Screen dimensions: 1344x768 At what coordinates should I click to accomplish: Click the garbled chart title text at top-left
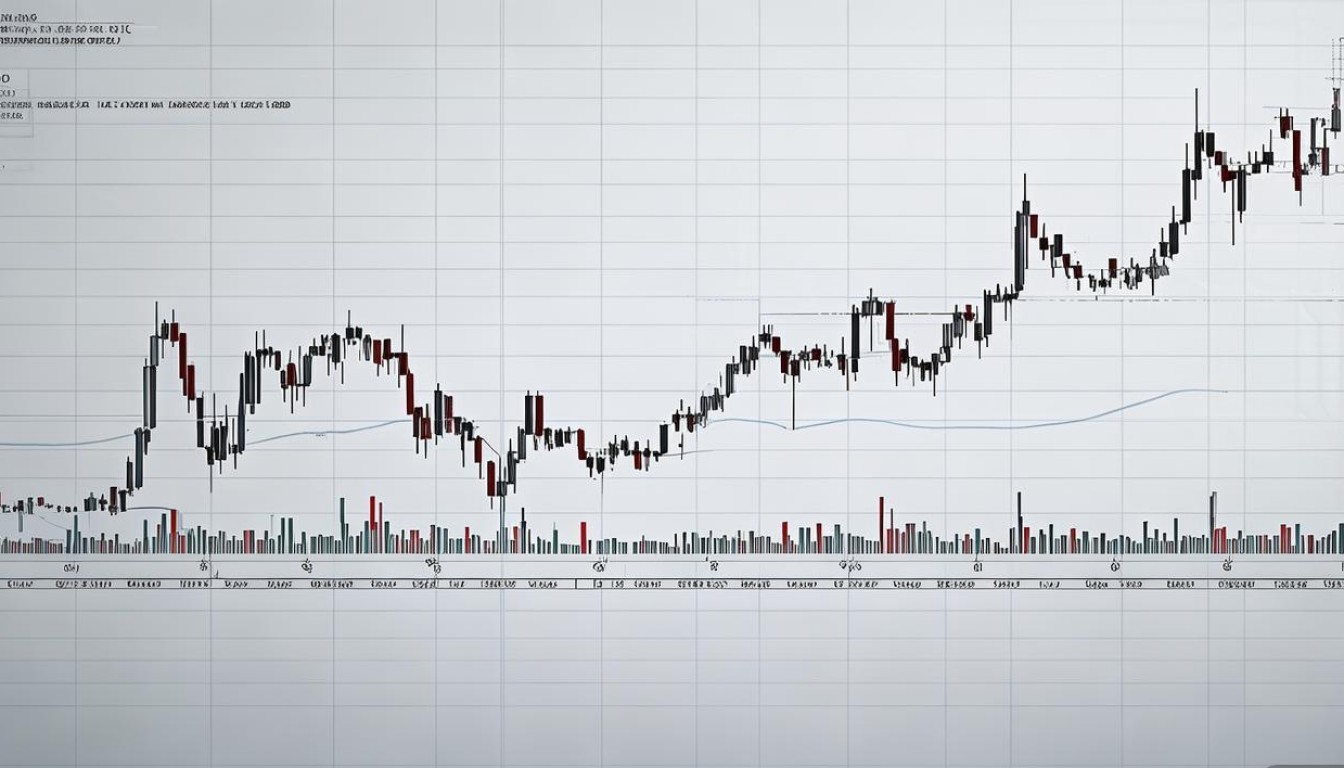click(60, 31)
